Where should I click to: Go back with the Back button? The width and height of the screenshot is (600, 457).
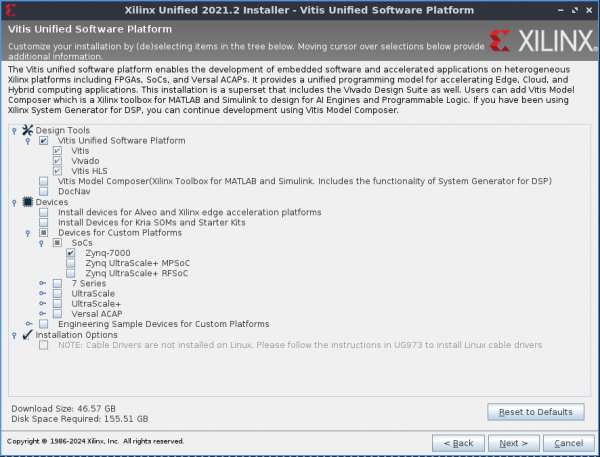[459, 442]
